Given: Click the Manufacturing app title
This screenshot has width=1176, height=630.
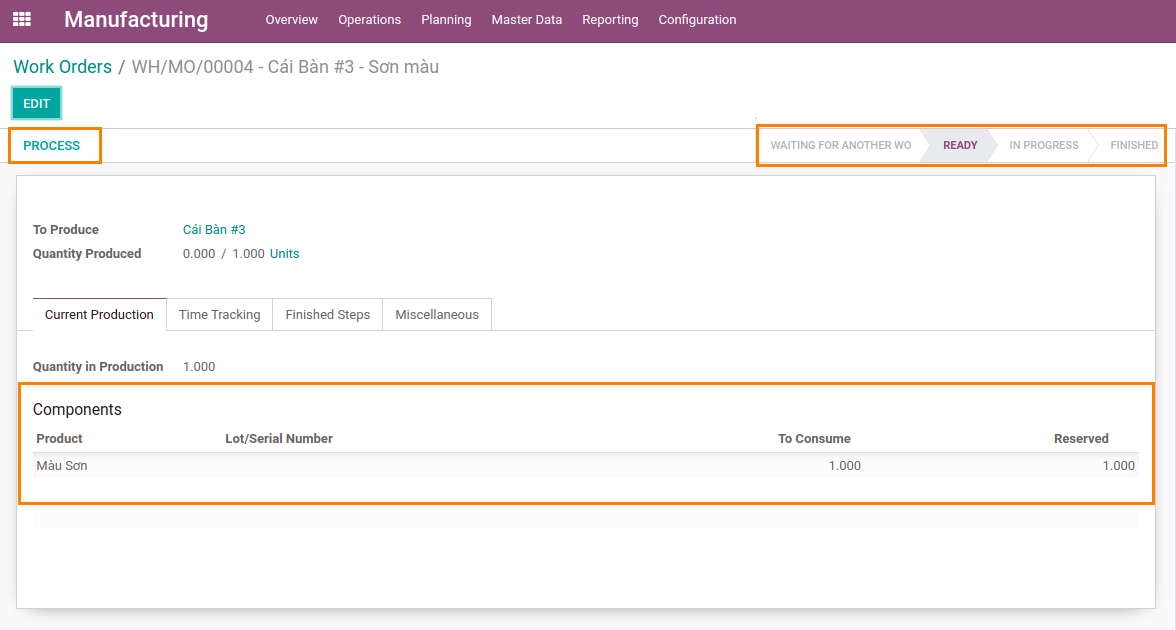Looking at the screenshot, I should pyautogui.click(x=136, y=20).
